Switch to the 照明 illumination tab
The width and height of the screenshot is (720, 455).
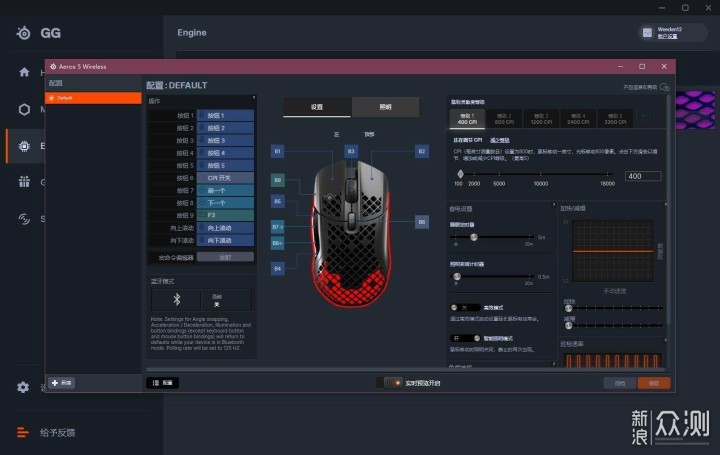click(x=385, y=107)
